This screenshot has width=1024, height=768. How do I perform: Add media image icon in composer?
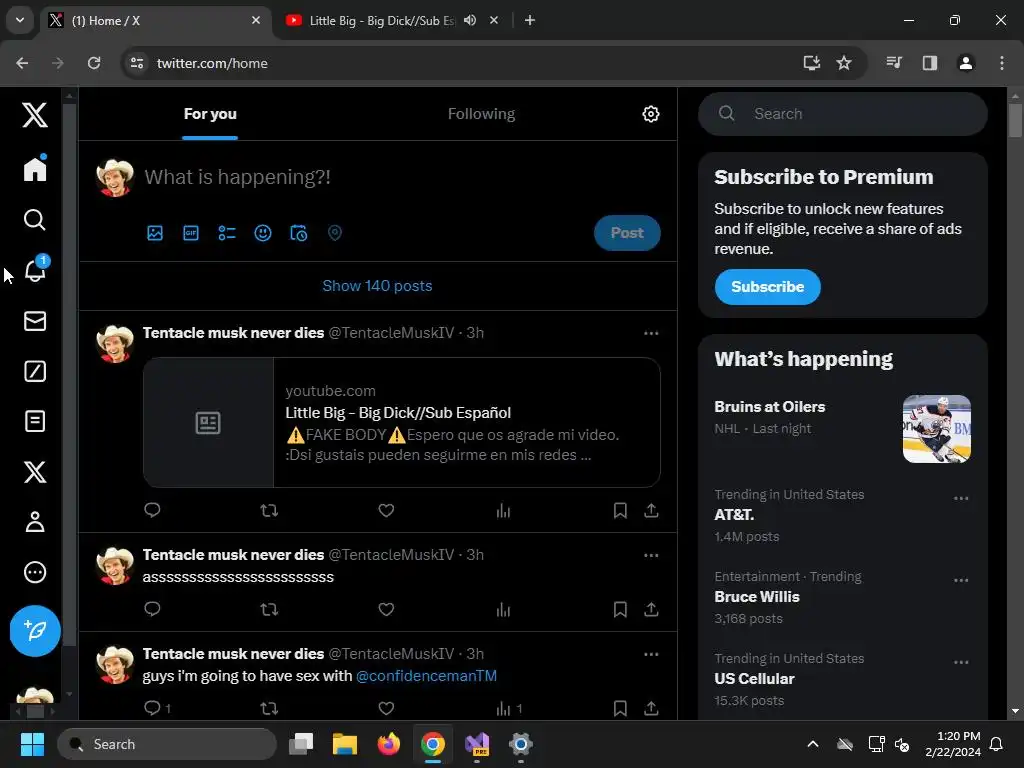[x=155, y=233]
